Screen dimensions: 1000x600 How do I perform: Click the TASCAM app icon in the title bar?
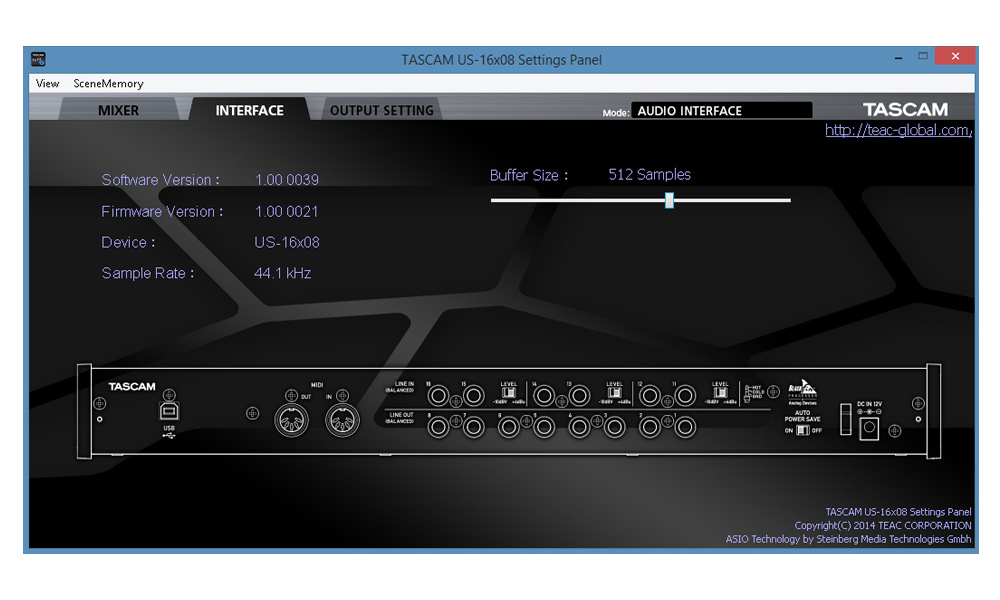pos(38,59)
